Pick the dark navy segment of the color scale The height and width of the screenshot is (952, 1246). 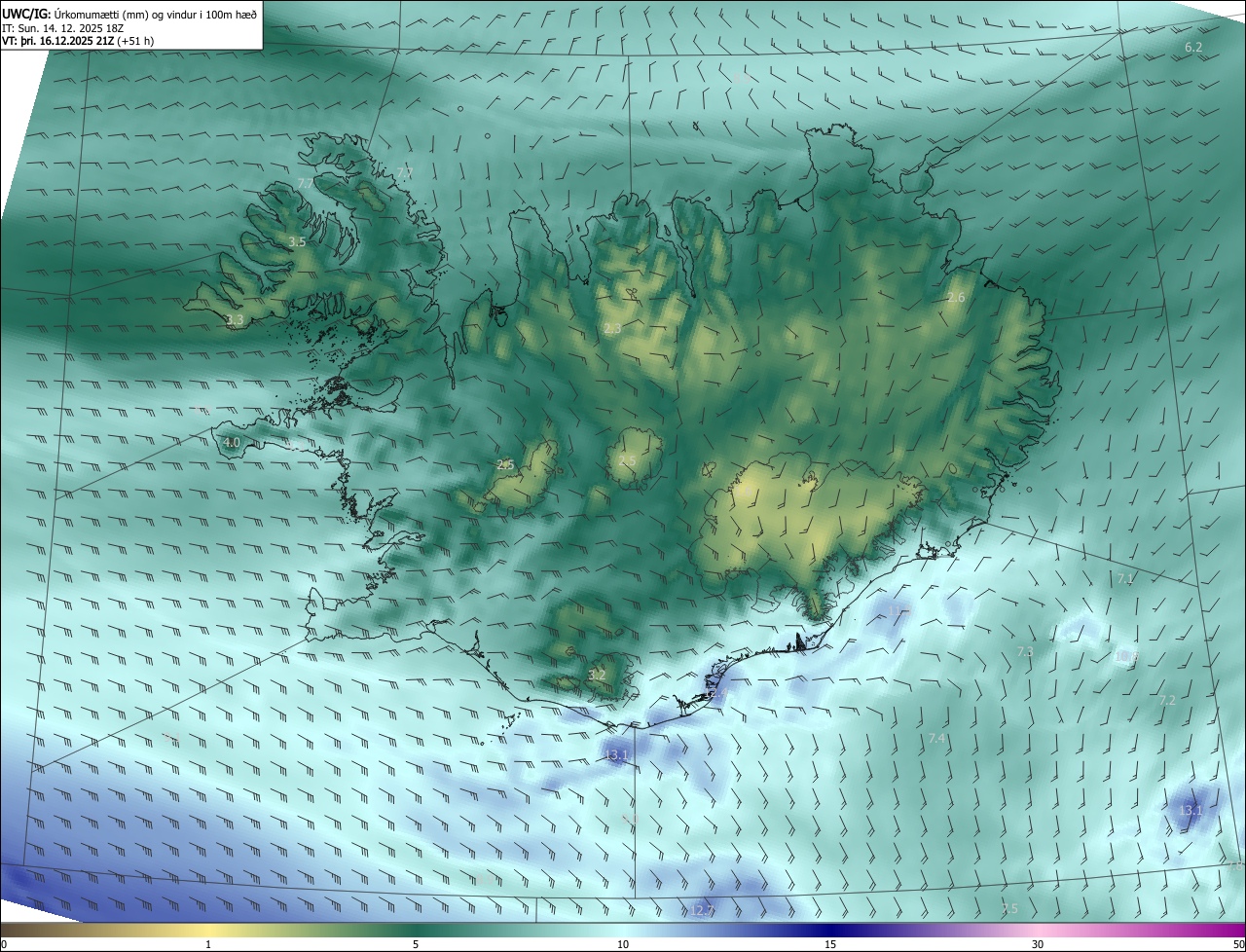click(x=830, y=931)
